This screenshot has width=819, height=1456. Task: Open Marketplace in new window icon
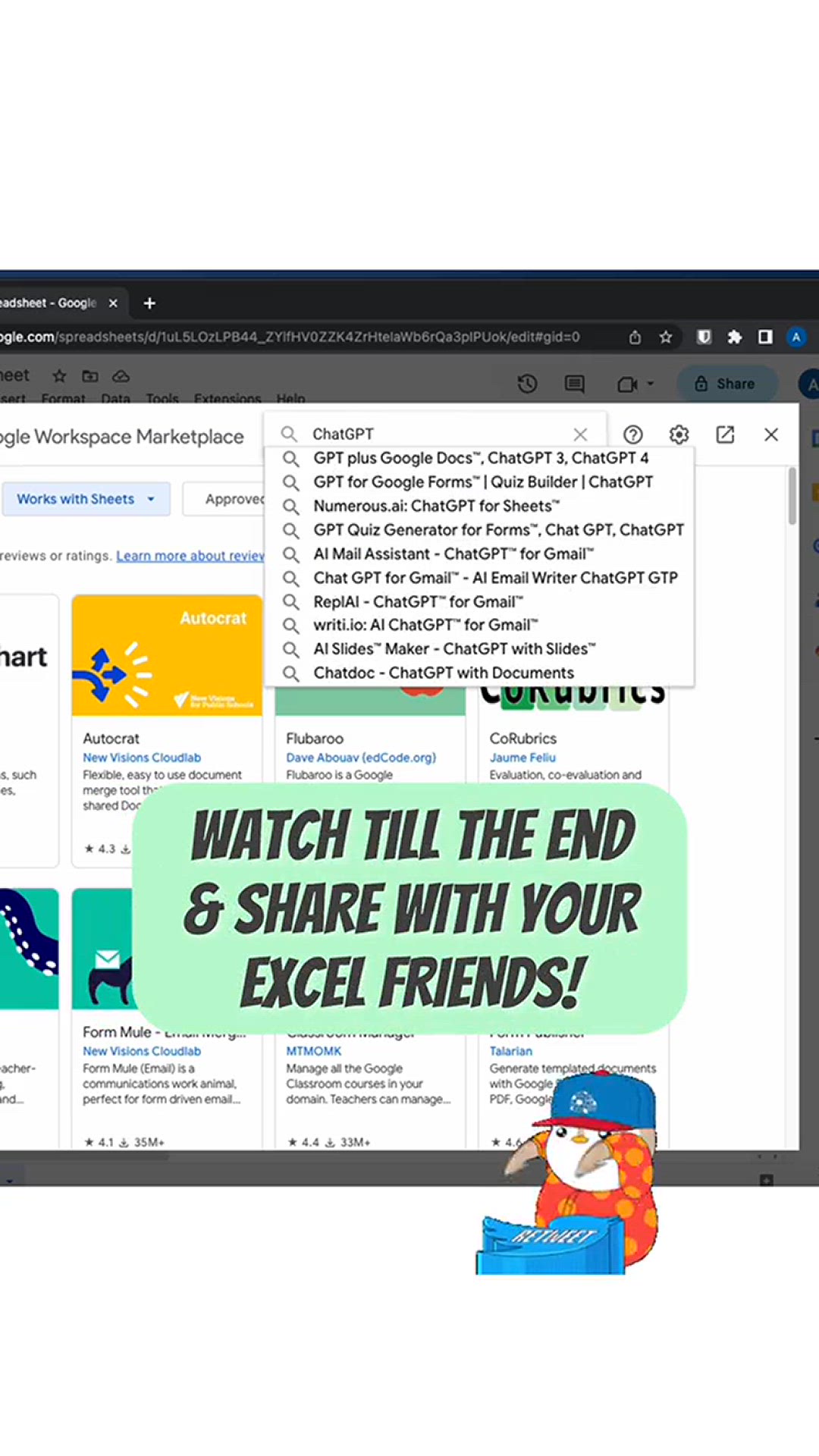click(725, 435)
